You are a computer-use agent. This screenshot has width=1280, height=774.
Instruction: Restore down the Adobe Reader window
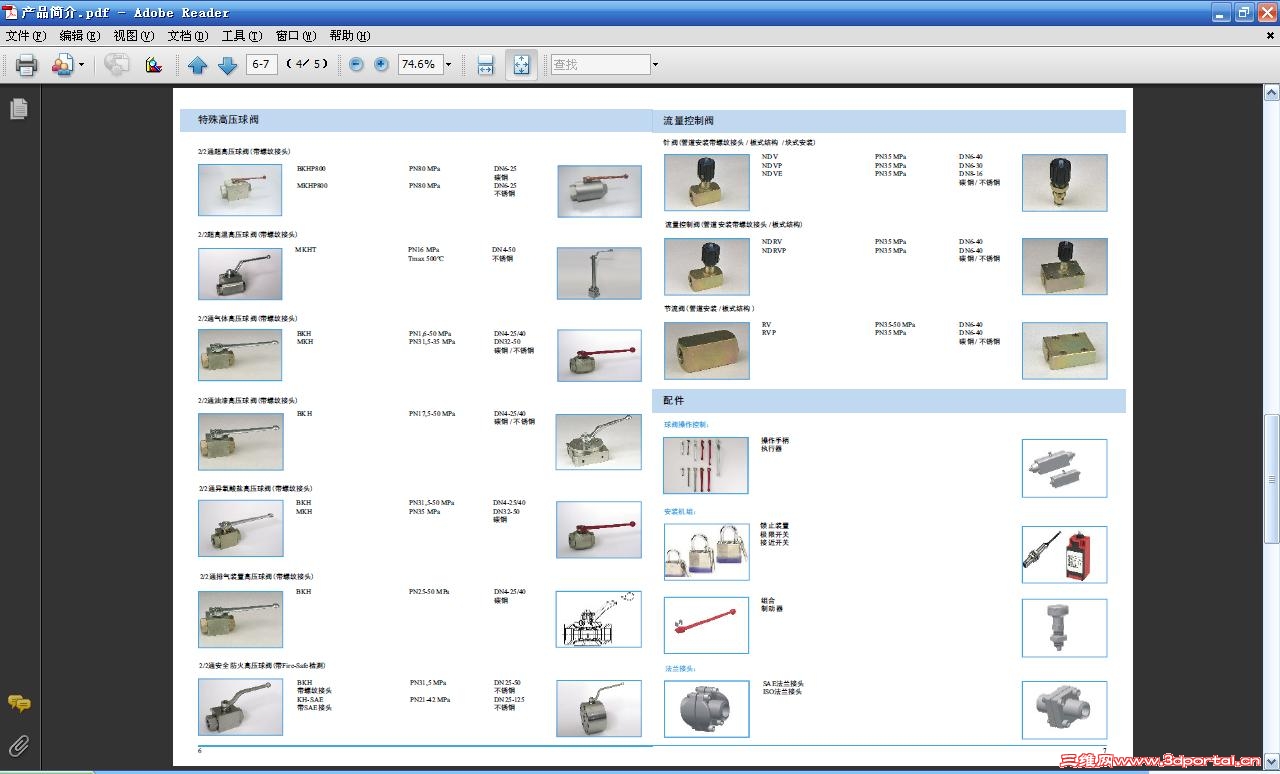[x=1244, y=12]
